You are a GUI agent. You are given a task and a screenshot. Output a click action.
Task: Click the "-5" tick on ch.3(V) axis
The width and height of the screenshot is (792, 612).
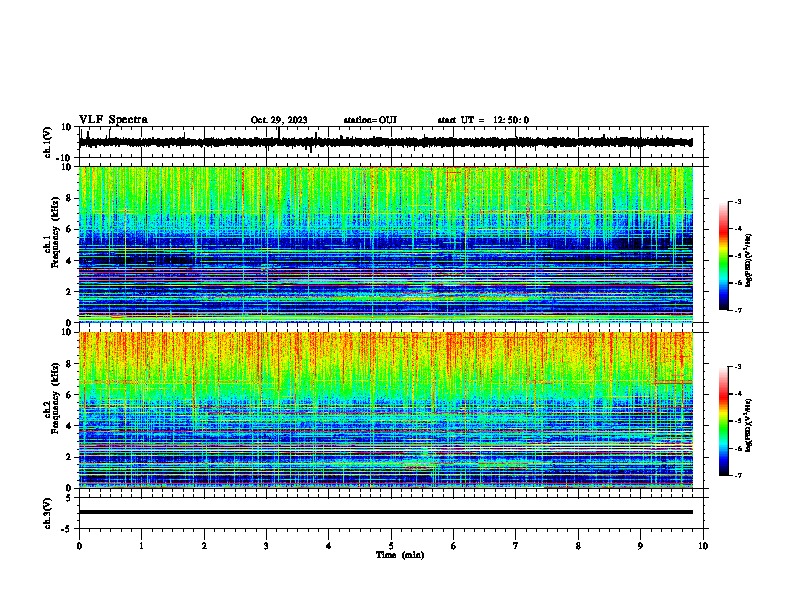click(x=67, y=529)
